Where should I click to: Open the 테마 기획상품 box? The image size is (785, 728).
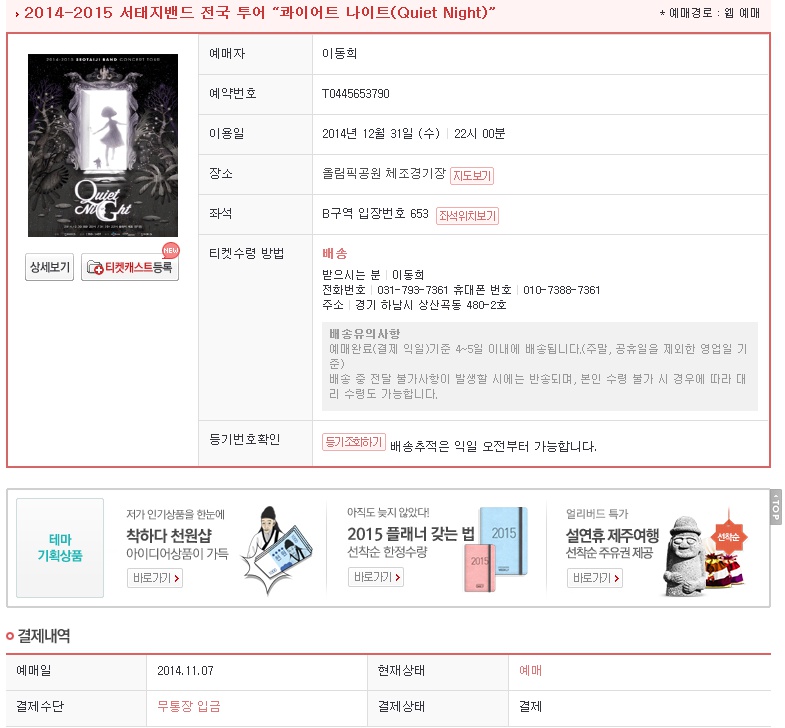click(60, 548)
